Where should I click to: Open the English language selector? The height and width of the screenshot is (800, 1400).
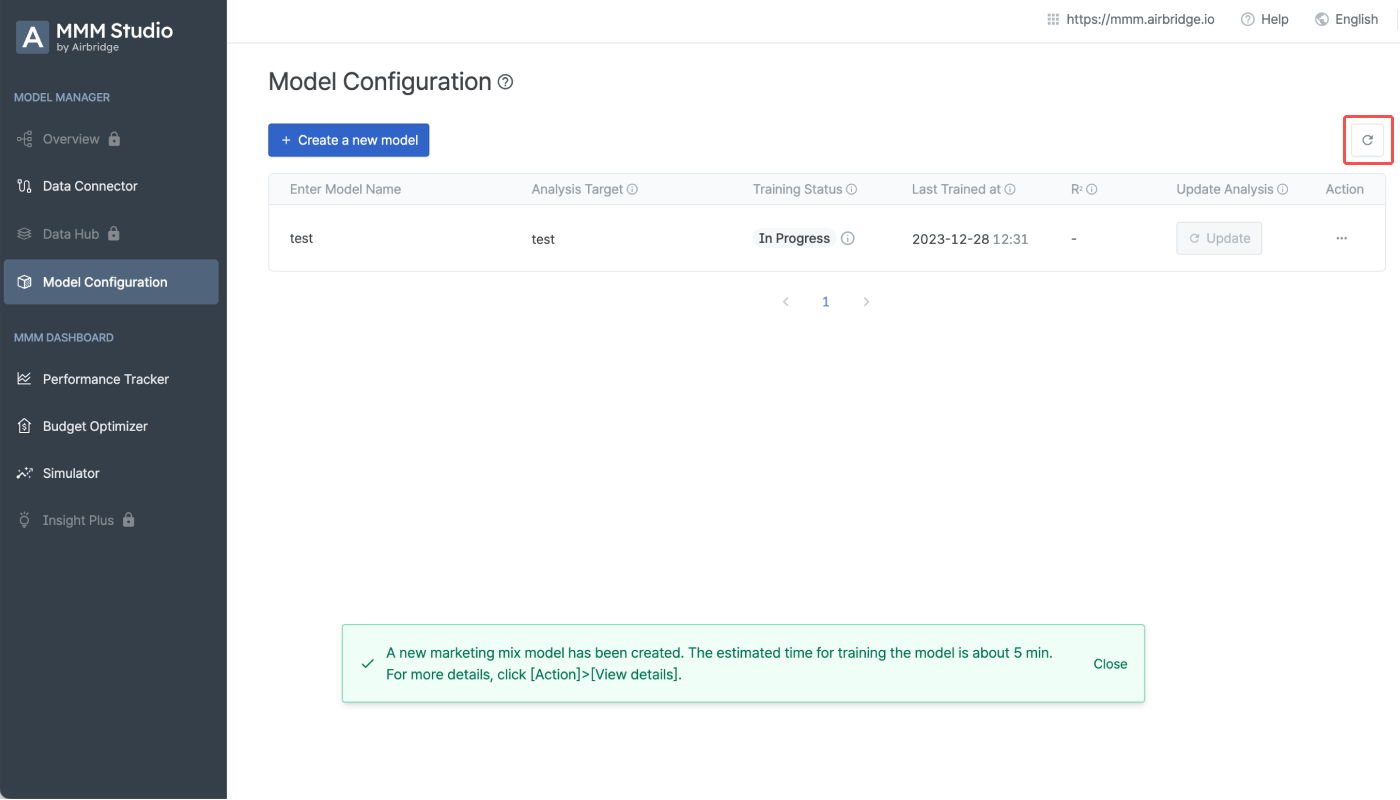[1347, 19]
